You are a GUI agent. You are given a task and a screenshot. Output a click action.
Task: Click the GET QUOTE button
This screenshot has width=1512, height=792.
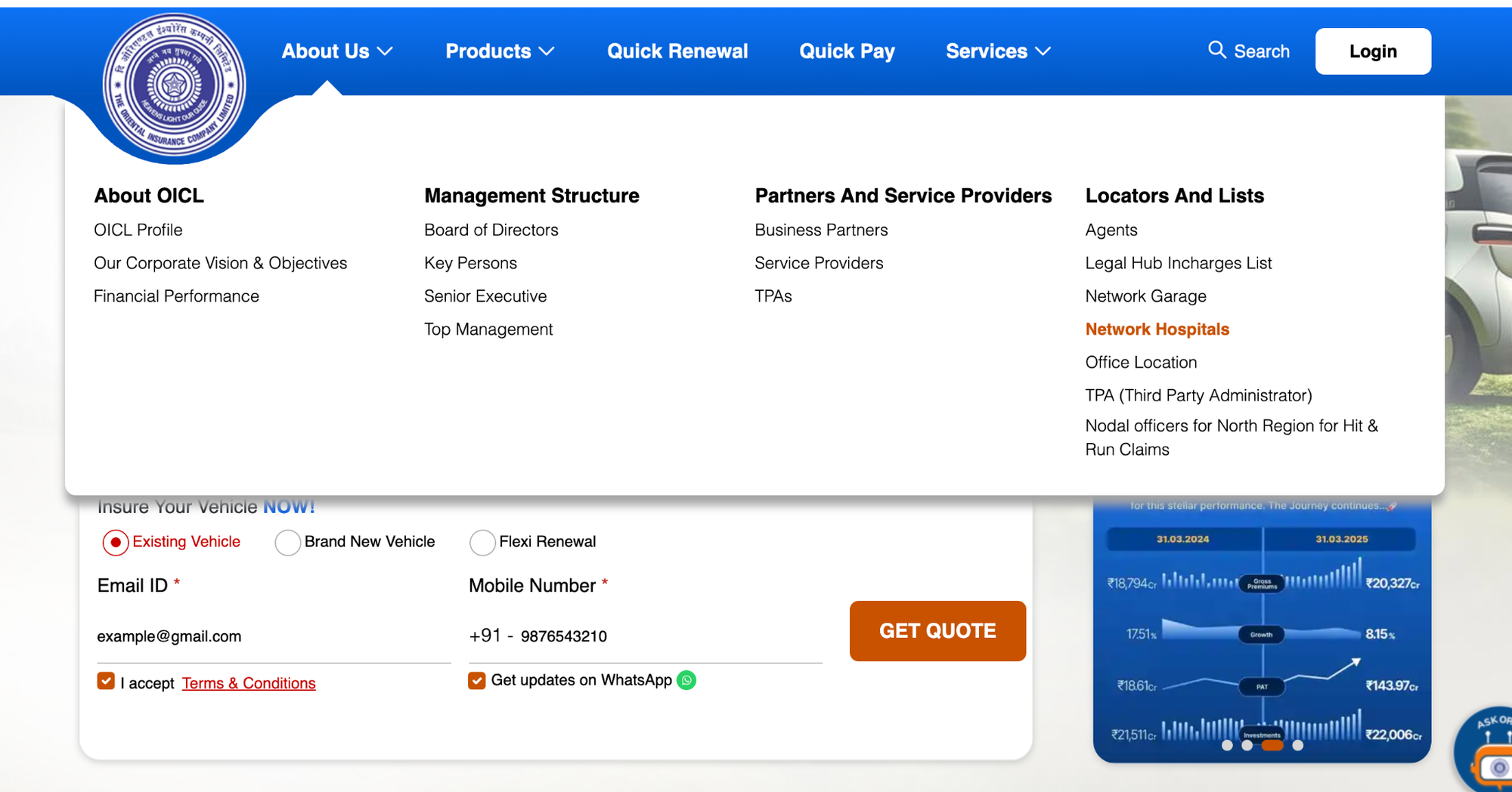(x=937, y=631)
